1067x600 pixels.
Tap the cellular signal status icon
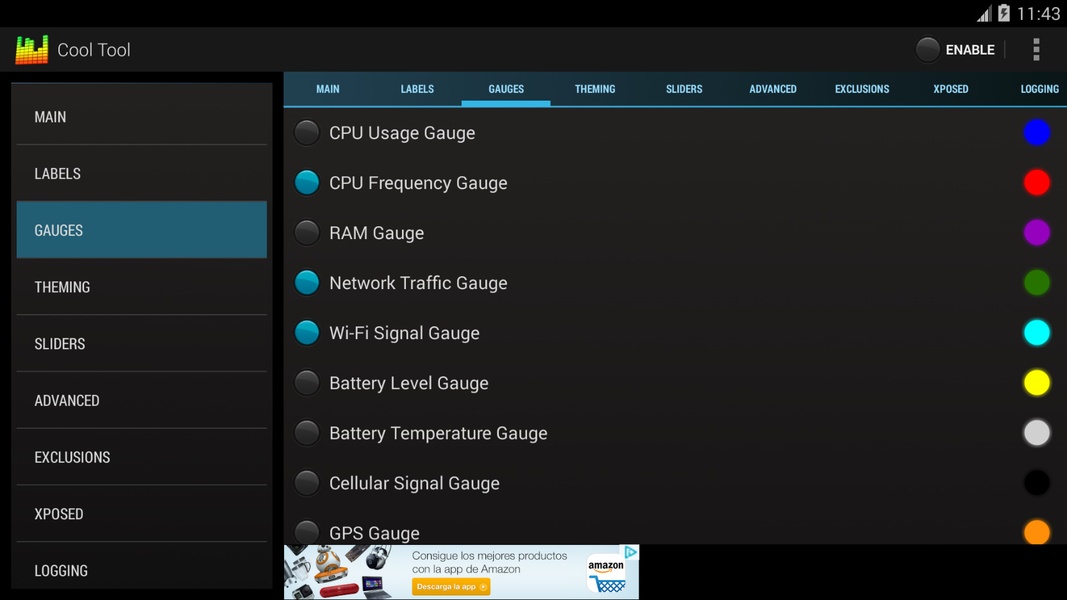click(x=984, y=14)
